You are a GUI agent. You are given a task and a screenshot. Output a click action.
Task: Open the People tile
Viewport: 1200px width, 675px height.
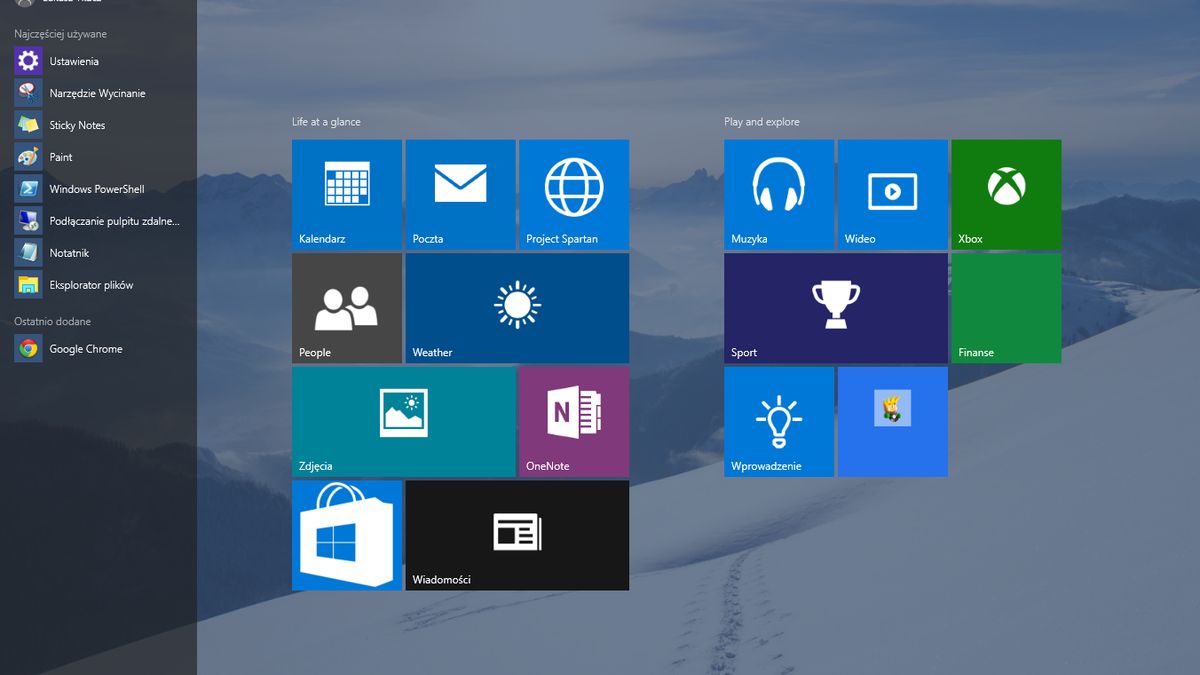pos(347,308)
